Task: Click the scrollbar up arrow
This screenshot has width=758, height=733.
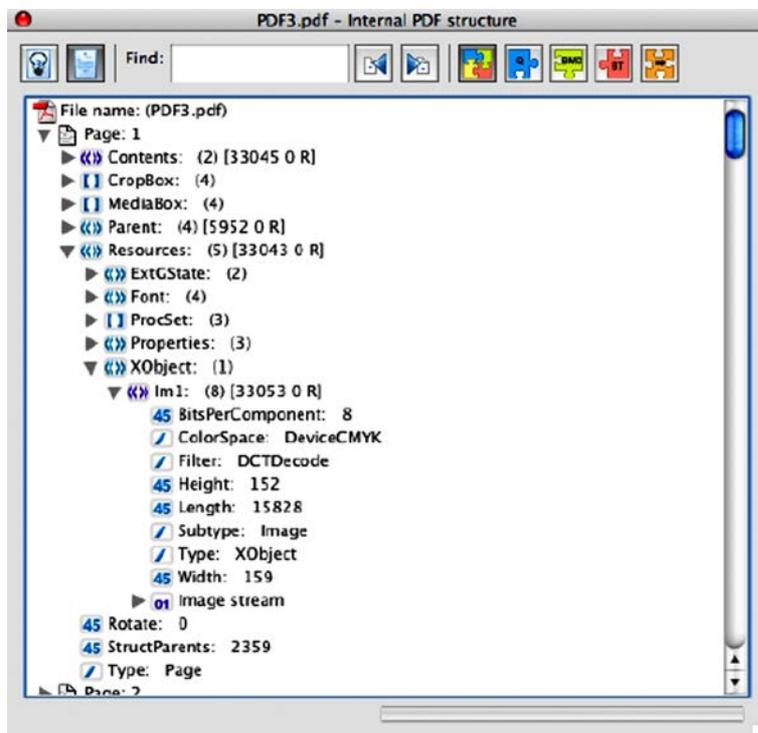Action: 735,660
